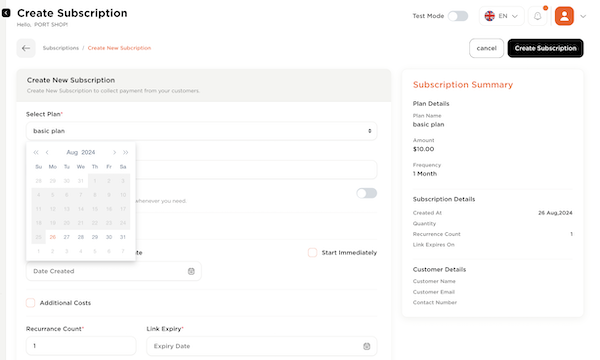Collapse the sidebar with the black arrow icon
600x360 pixels.
tap(6, 13)
